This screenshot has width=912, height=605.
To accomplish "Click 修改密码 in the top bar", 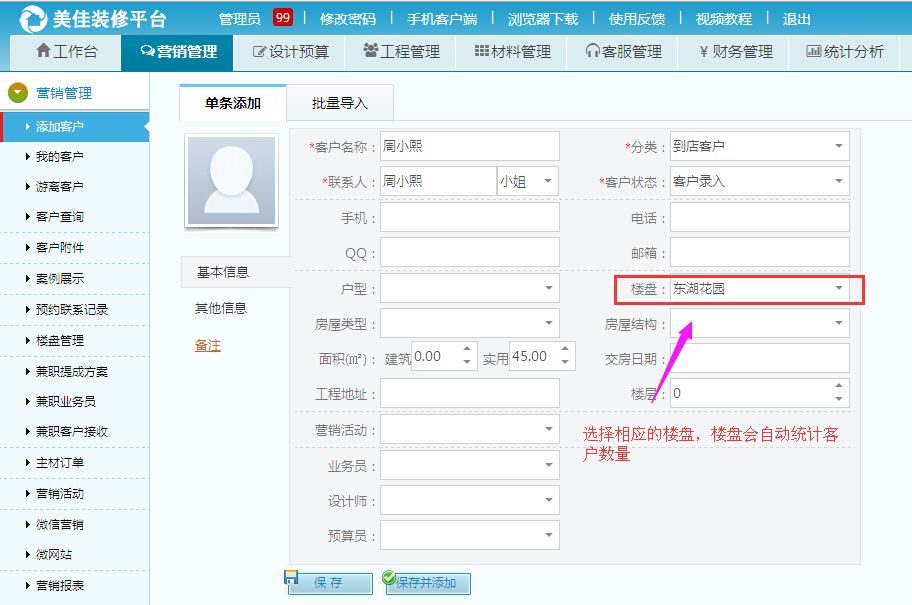I will coord(348,19).
